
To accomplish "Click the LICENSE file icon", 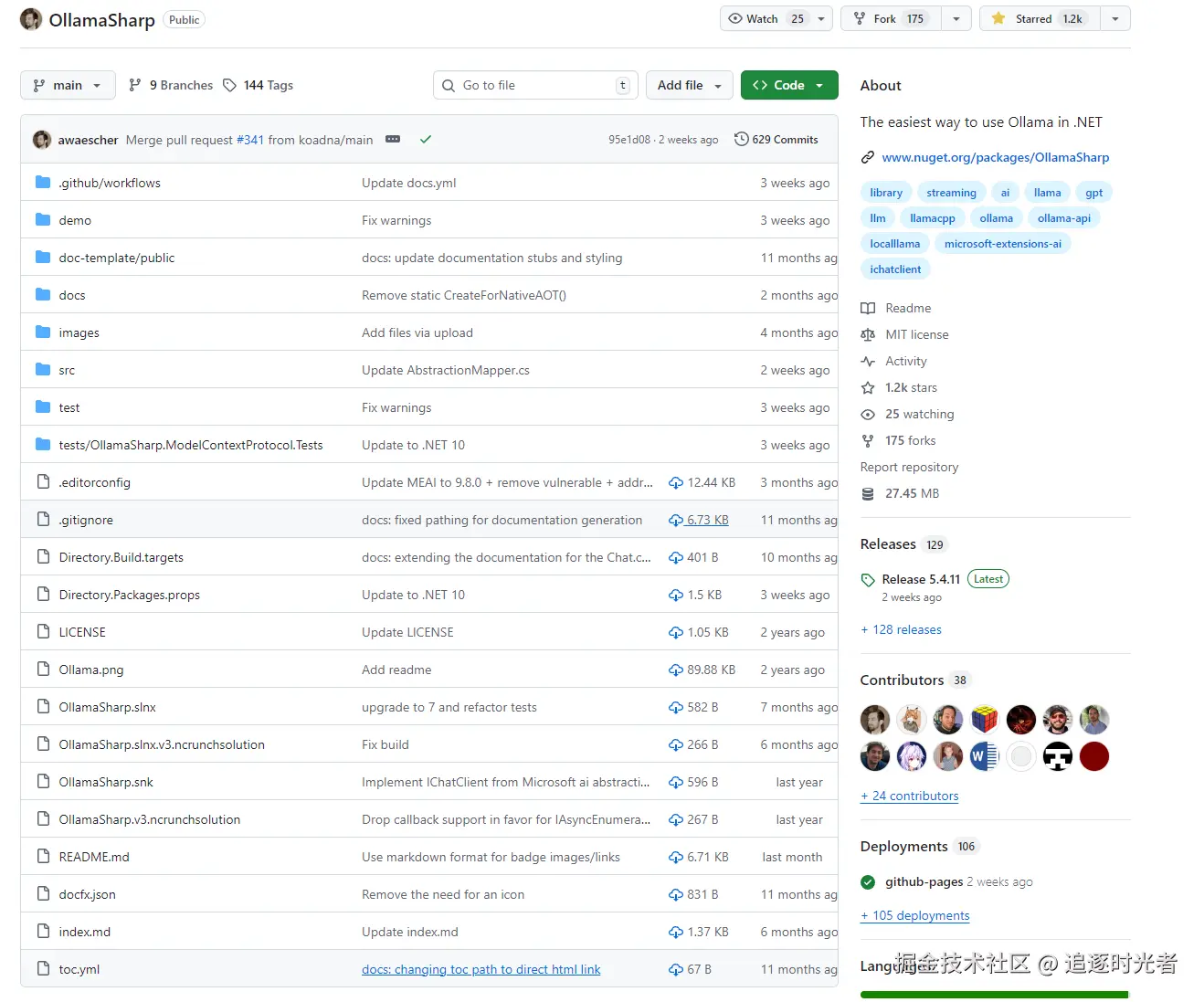I will pos(43,632).
